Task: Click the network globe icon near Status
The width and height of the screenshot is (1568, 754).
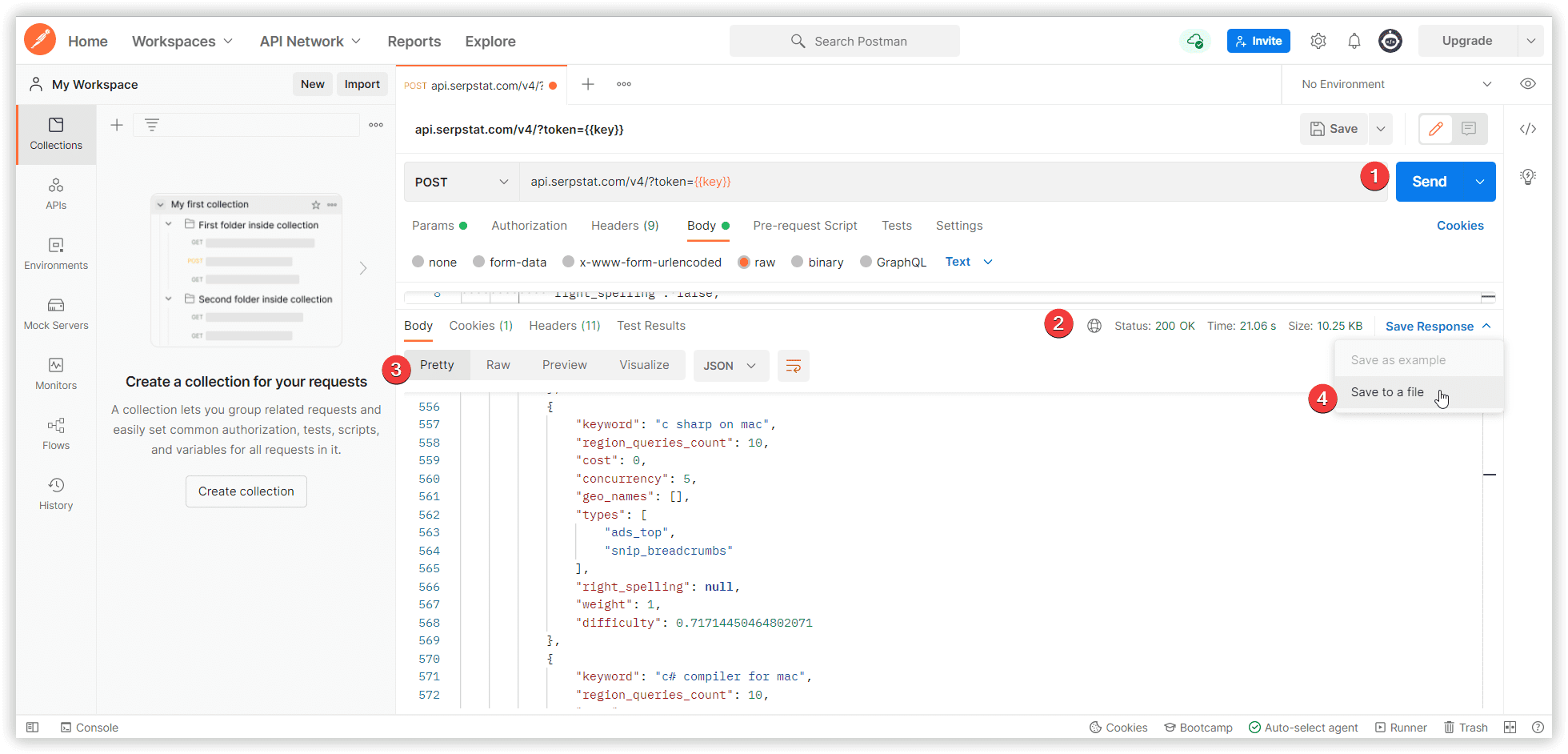Action: pyautogui.click(x=1094, y=326)
